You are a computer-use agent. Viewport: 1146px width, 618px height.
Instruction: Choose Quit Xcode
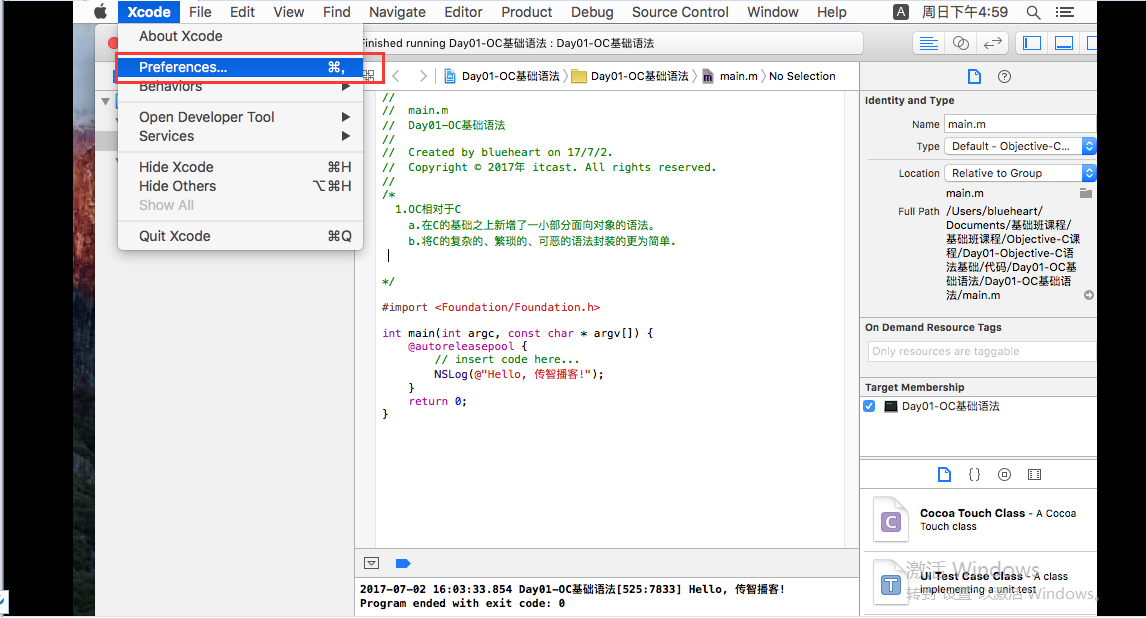[x=240, y=236]
